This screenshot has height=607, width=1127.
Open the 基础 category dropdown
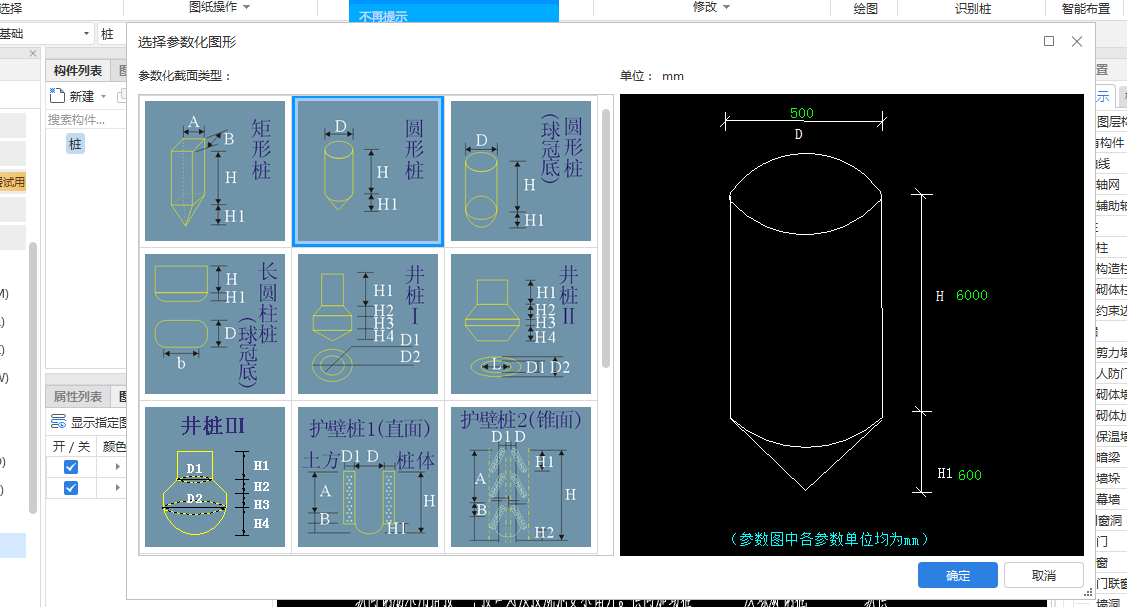pyautogui.click(x=46, y=34)
